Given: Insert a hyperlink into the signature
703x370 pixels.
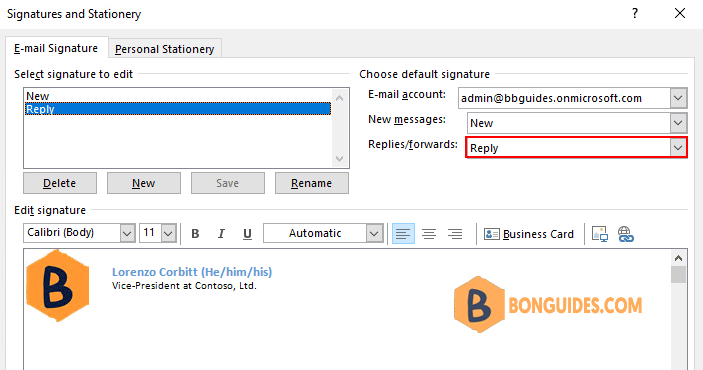Looking at the screenshot, I should click(x=625, y=234).
